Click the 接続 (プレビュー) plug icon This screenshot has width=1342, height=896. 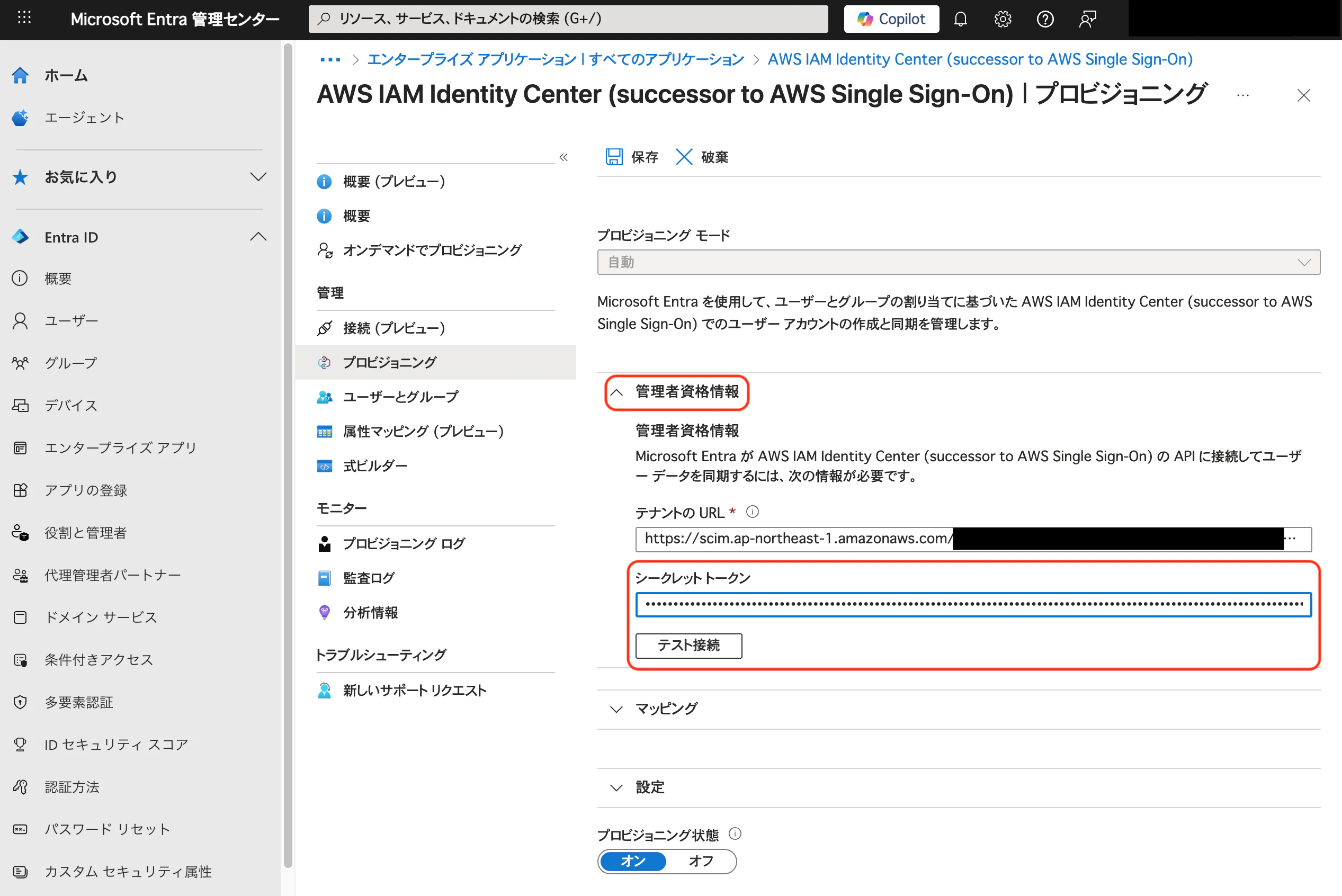point(325,328)
